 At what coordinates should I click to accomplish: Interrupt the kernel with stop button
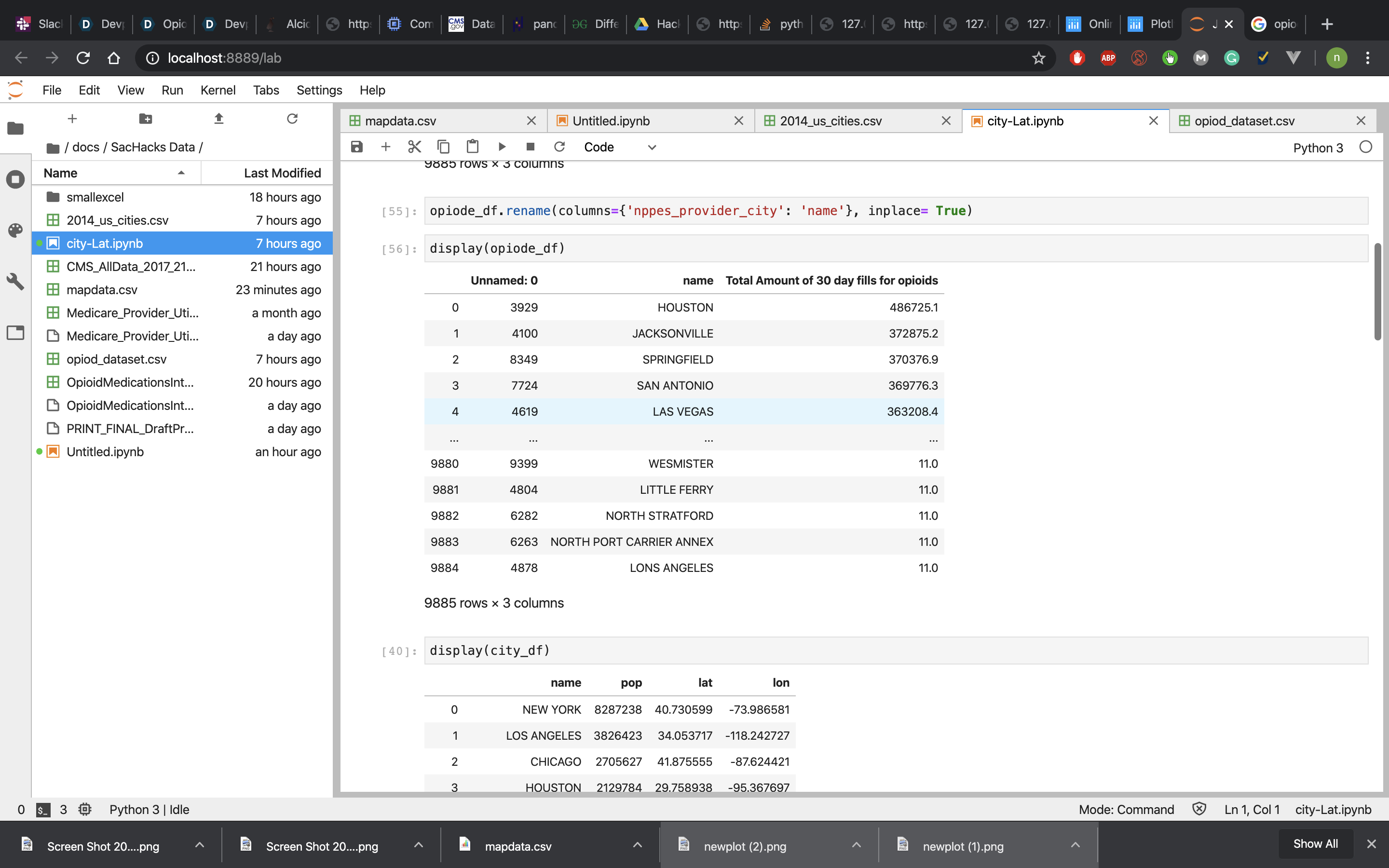531,147
